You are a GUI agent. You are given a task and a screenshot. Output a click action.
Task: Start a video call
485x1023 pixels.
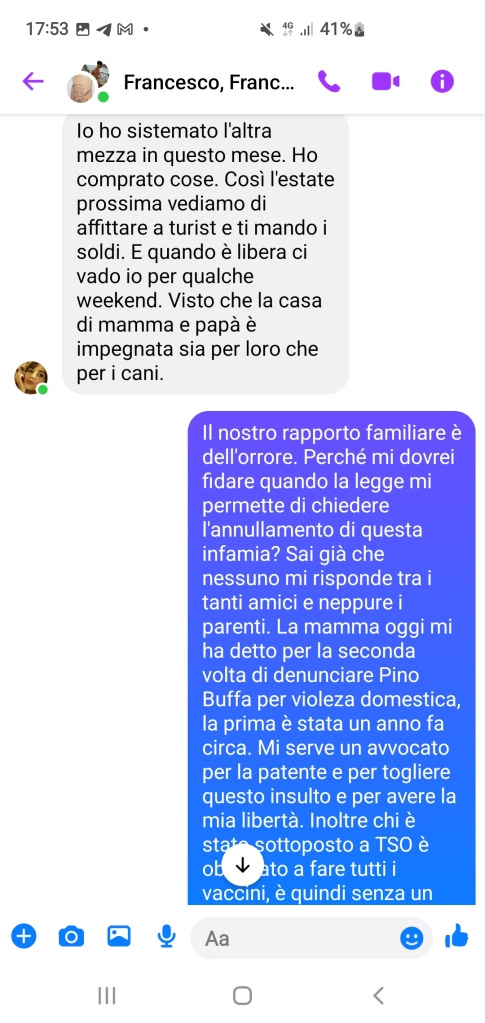386,82
